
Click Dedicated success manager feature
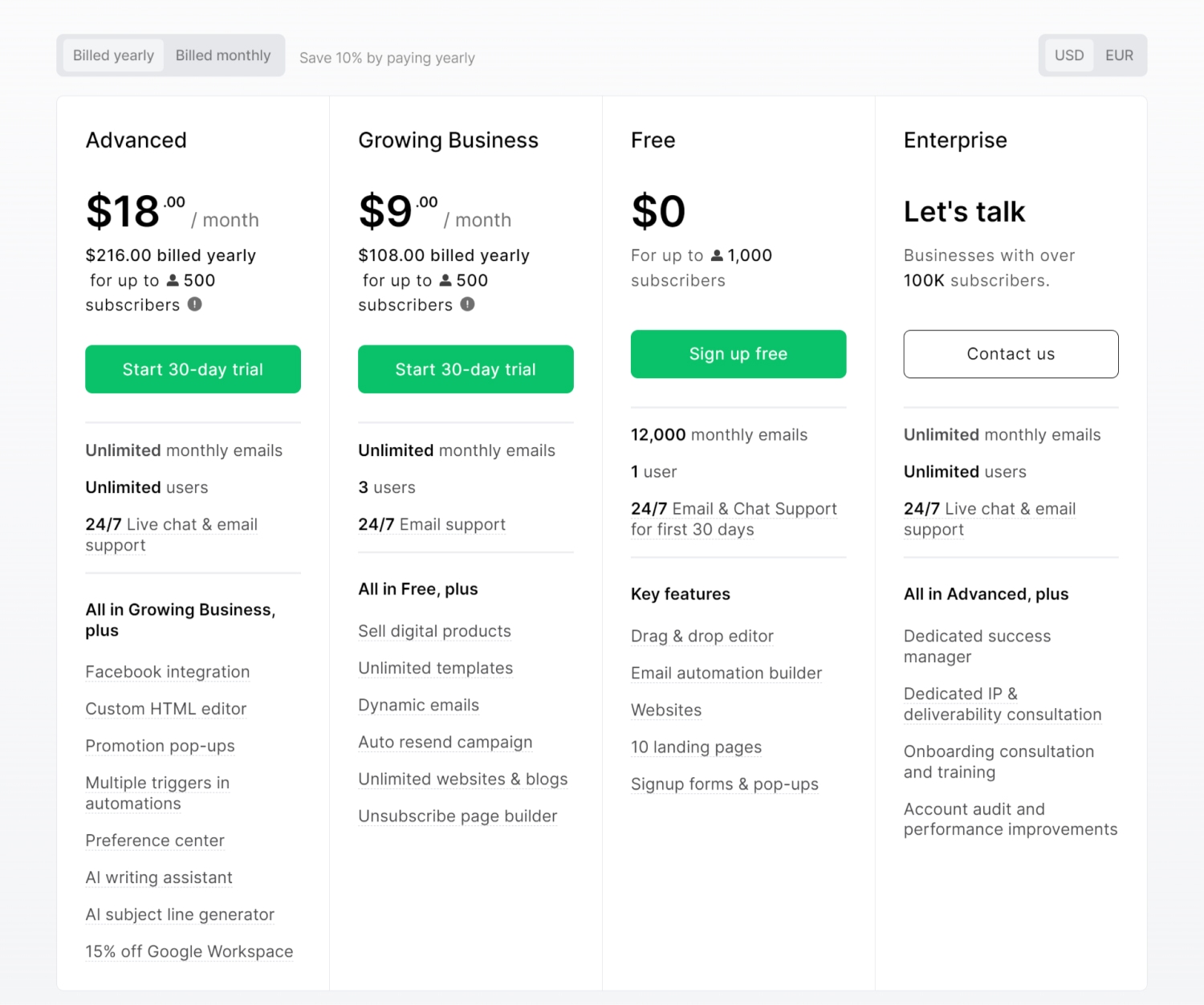pyautogui.click(x=977, y=646)
